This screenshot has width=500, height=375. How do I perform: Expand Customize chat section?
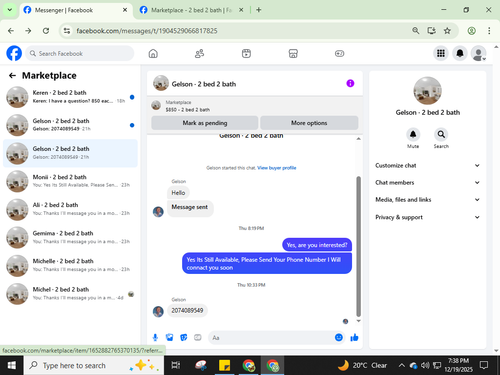[x=427, y=165]
